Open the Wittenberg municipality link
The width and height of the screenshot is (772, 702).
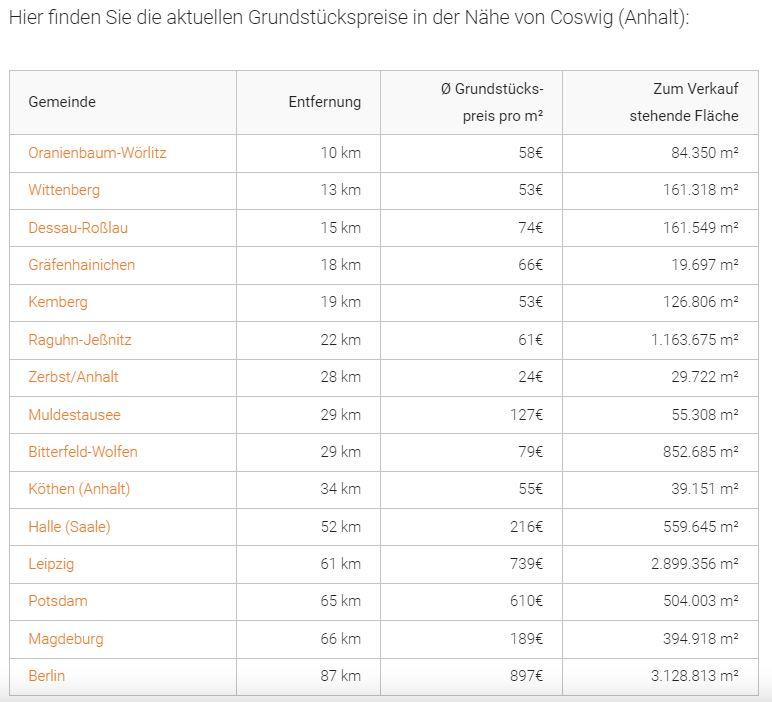64,191
